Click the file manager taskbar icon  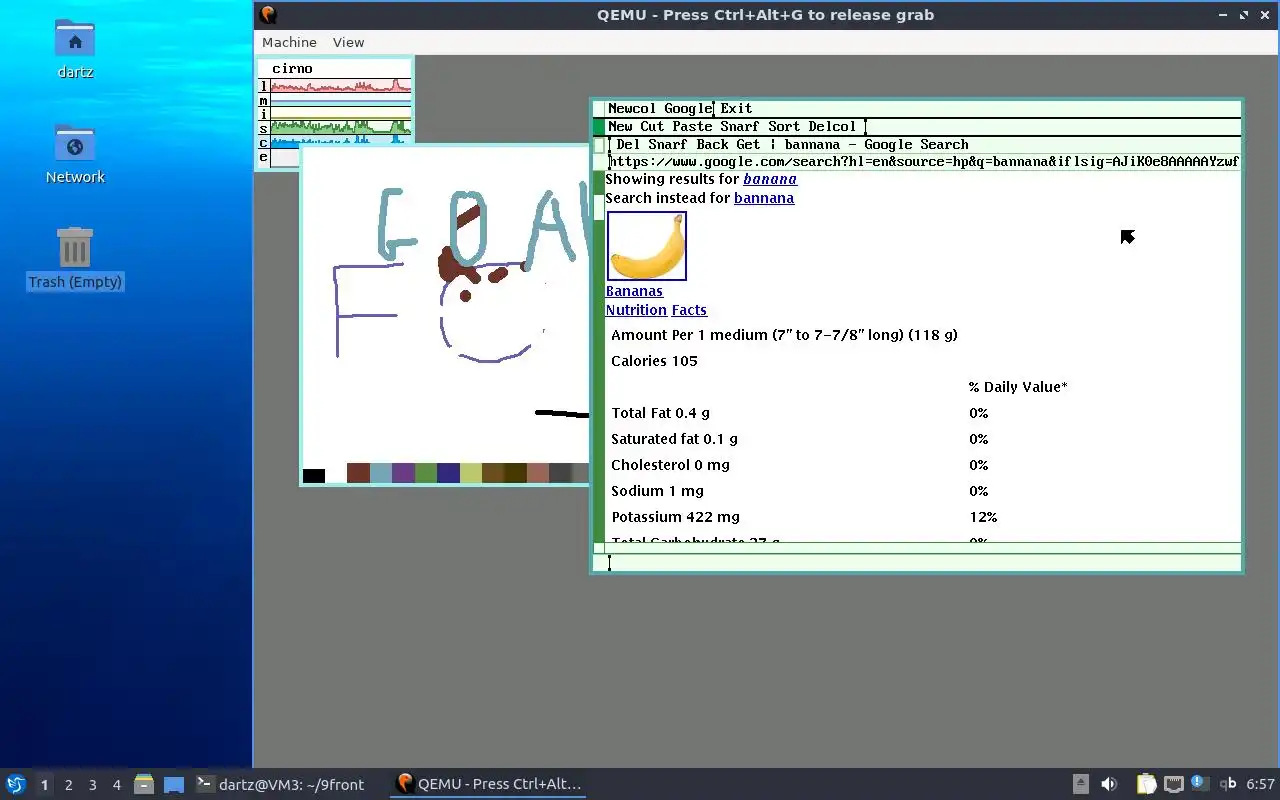coord(144,785)
